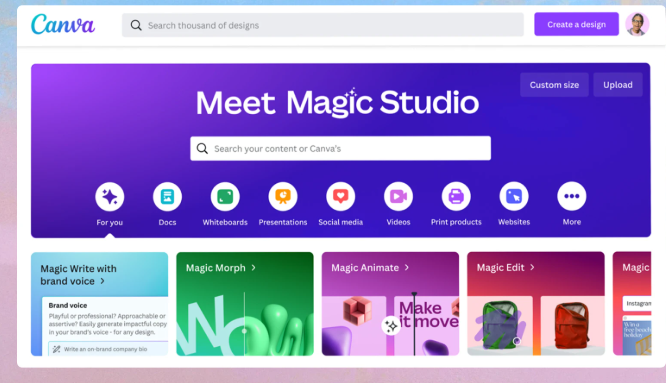The image size is (666, 383).
Task: Open the Docs category icon
Action: coord(167,197)
